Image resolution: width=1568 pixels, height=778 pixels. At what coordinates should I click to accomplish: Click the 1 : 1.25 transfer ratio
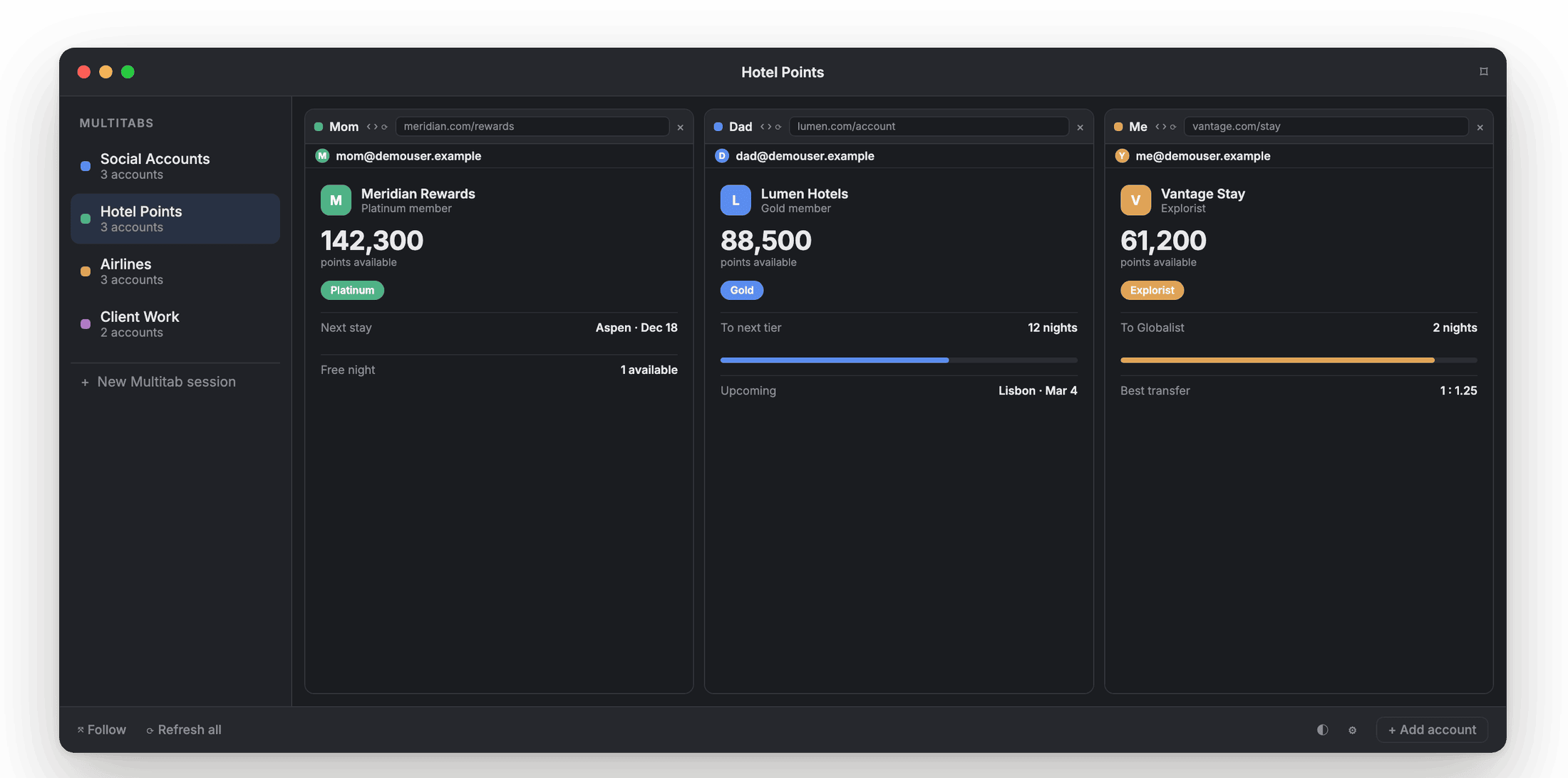coord(1458,390)
